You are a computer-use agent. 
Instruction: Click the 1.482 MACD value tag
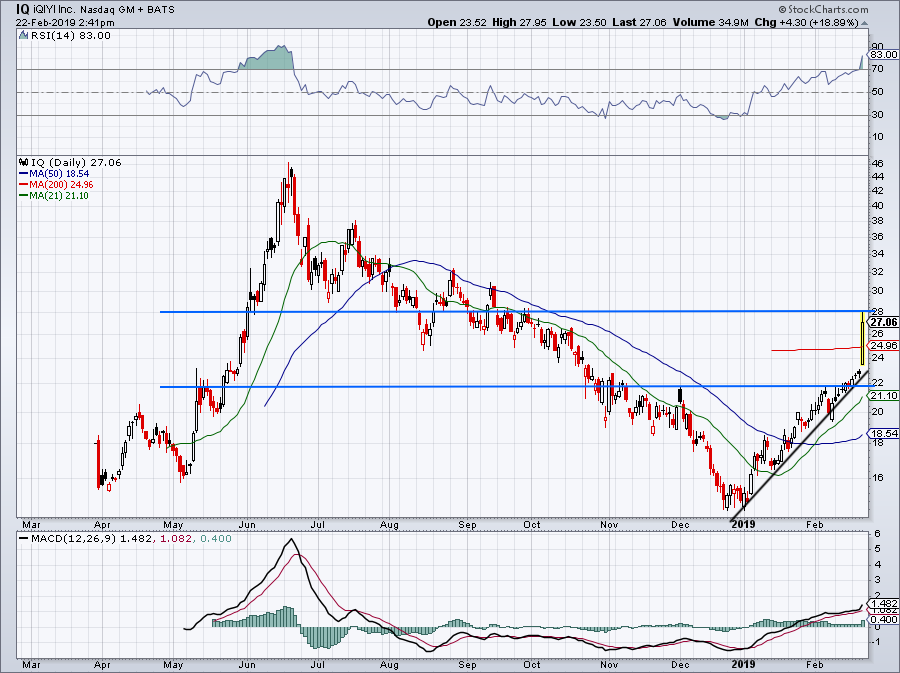pos(884,604)
